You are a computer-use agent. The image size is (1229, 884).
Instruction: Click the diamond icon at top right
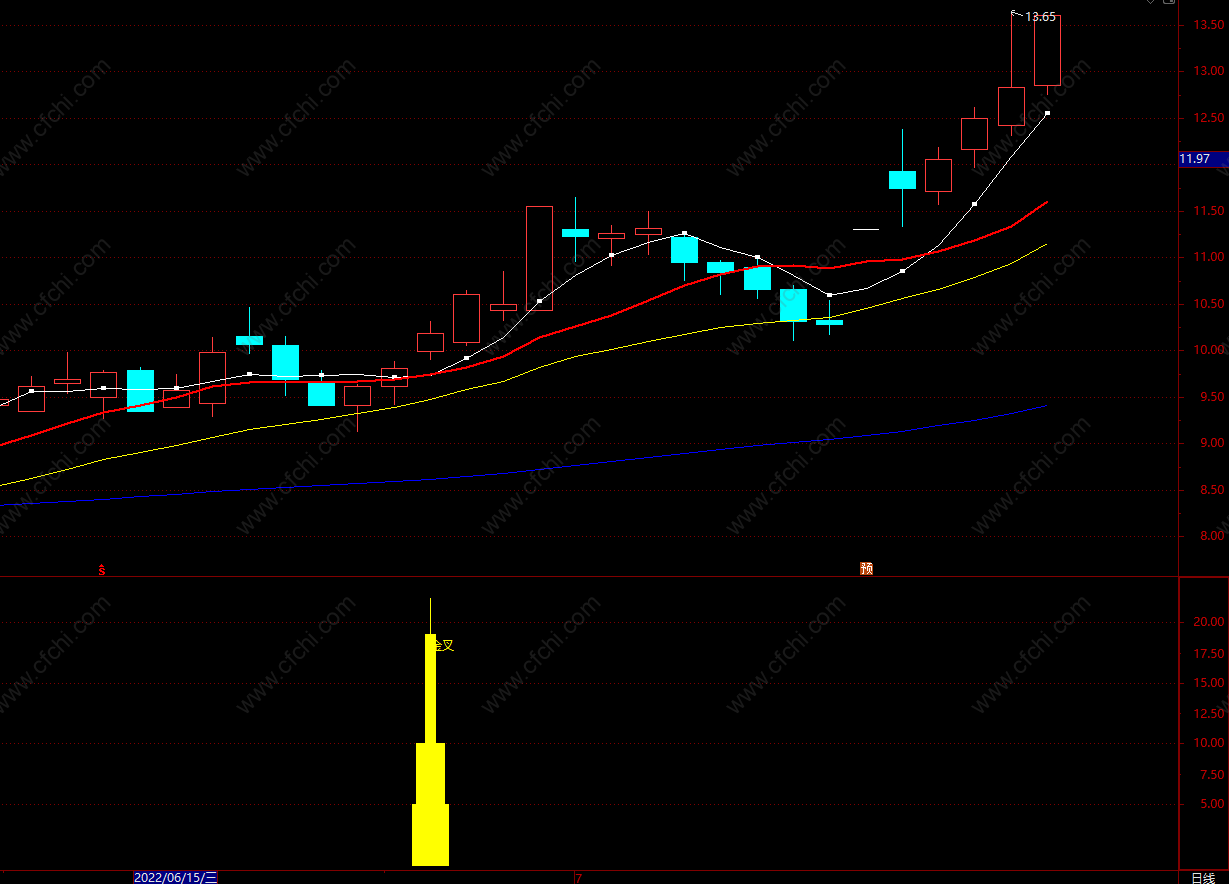pos(1150,2)
